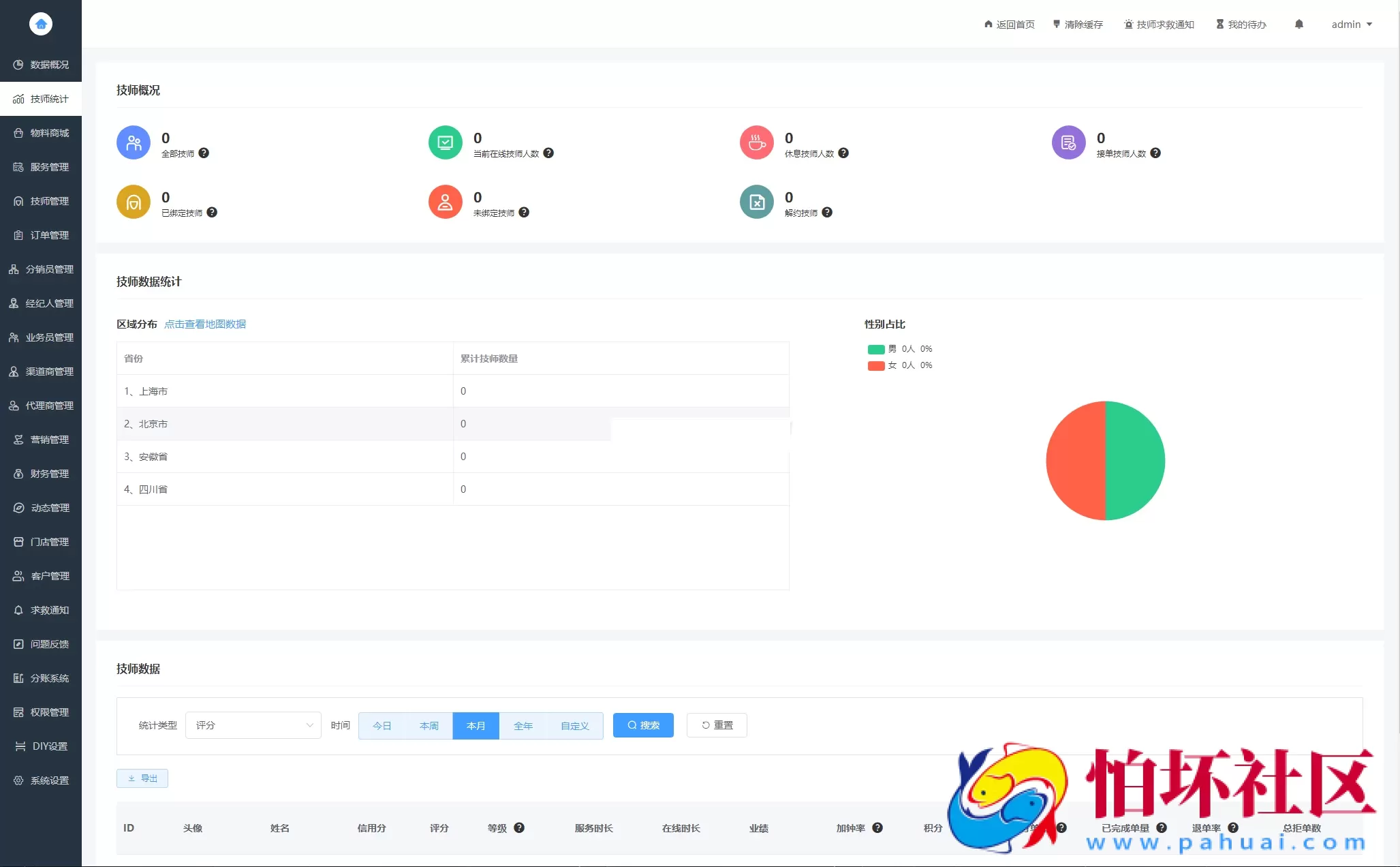
Task: Click the blue 搜索 button
Action: tap(642, 725)
